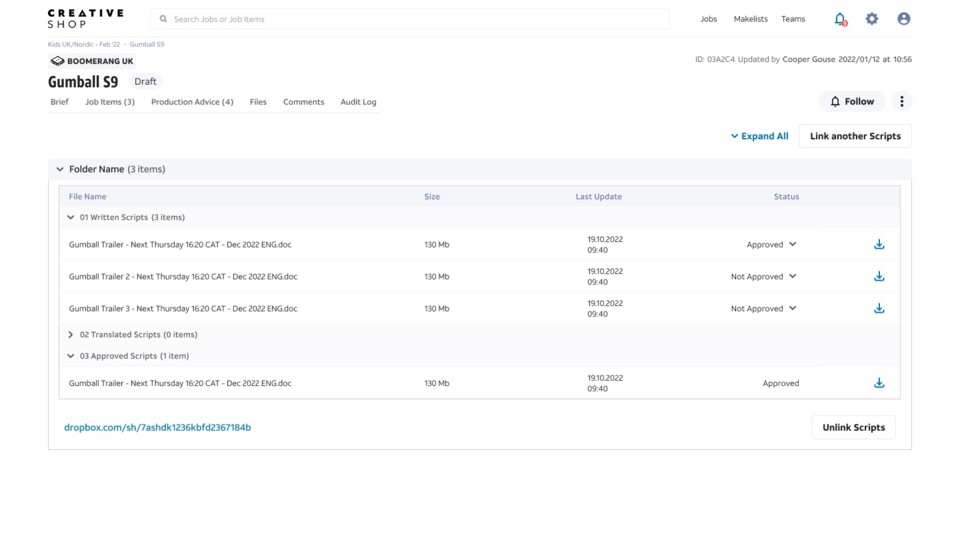Click the Cooper Gouse updated-by name

point(808,59)
